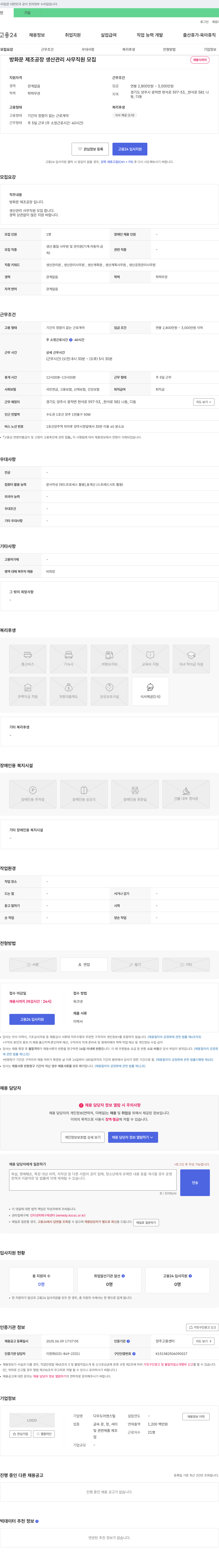The width and height of the screenshot is (219, 1568).
Task: Click the info icon next to 취업알선기관 알선
Action: [x=123, y=1276]
